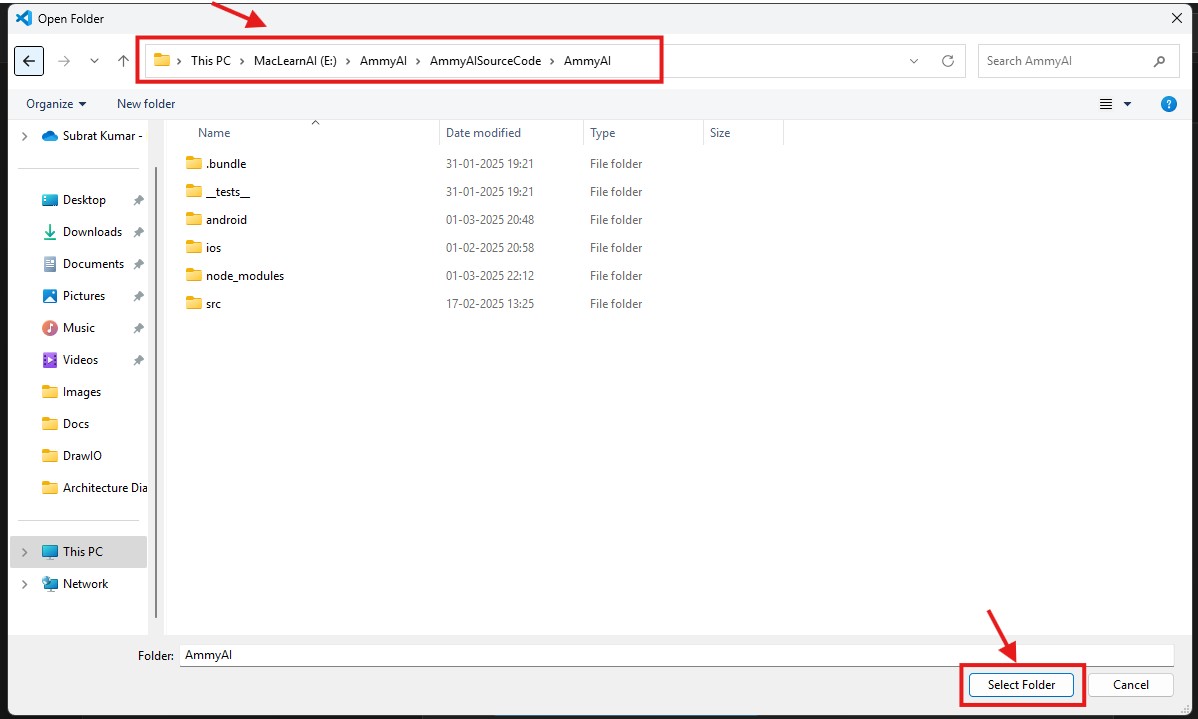Select the android folder in list
This screenshot has height=719, width=1198.
point(226,220)
